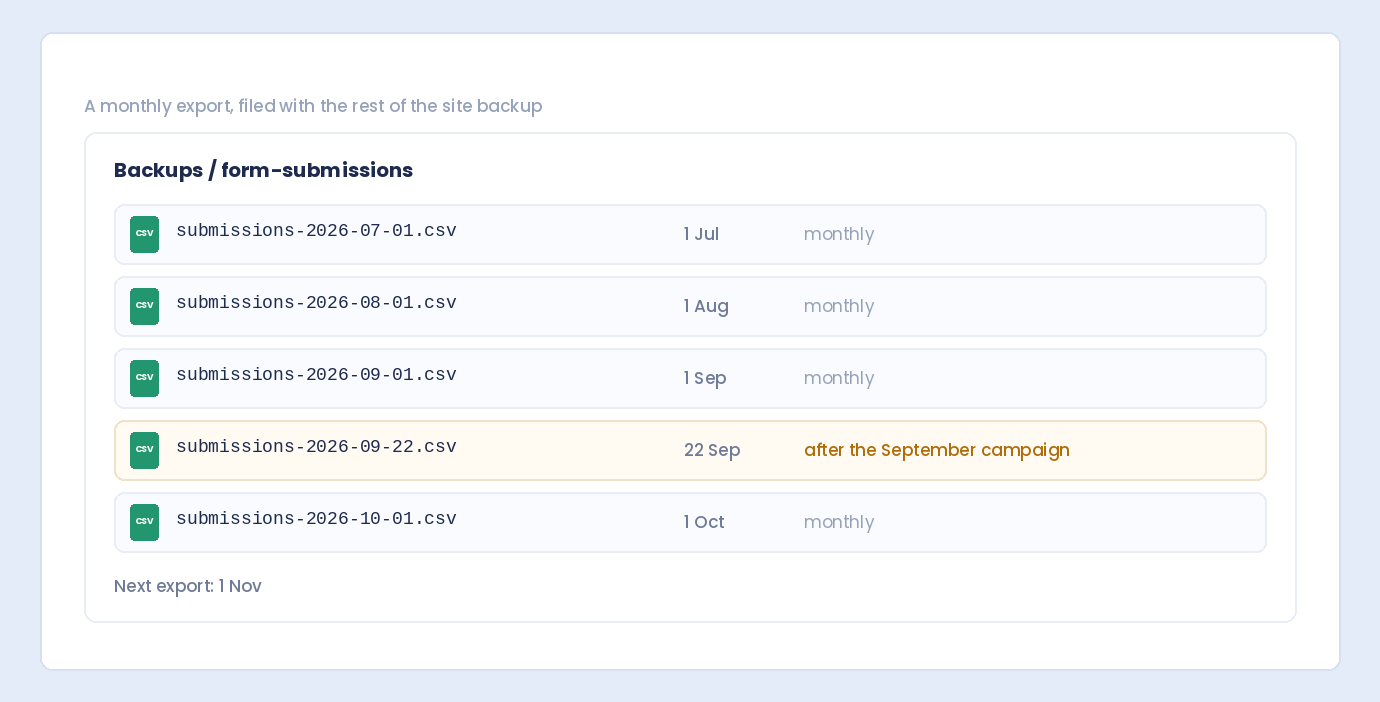Click the CSV icon for submissions-2026-09-01.csv
The image size is (1380, 702).
144,378
